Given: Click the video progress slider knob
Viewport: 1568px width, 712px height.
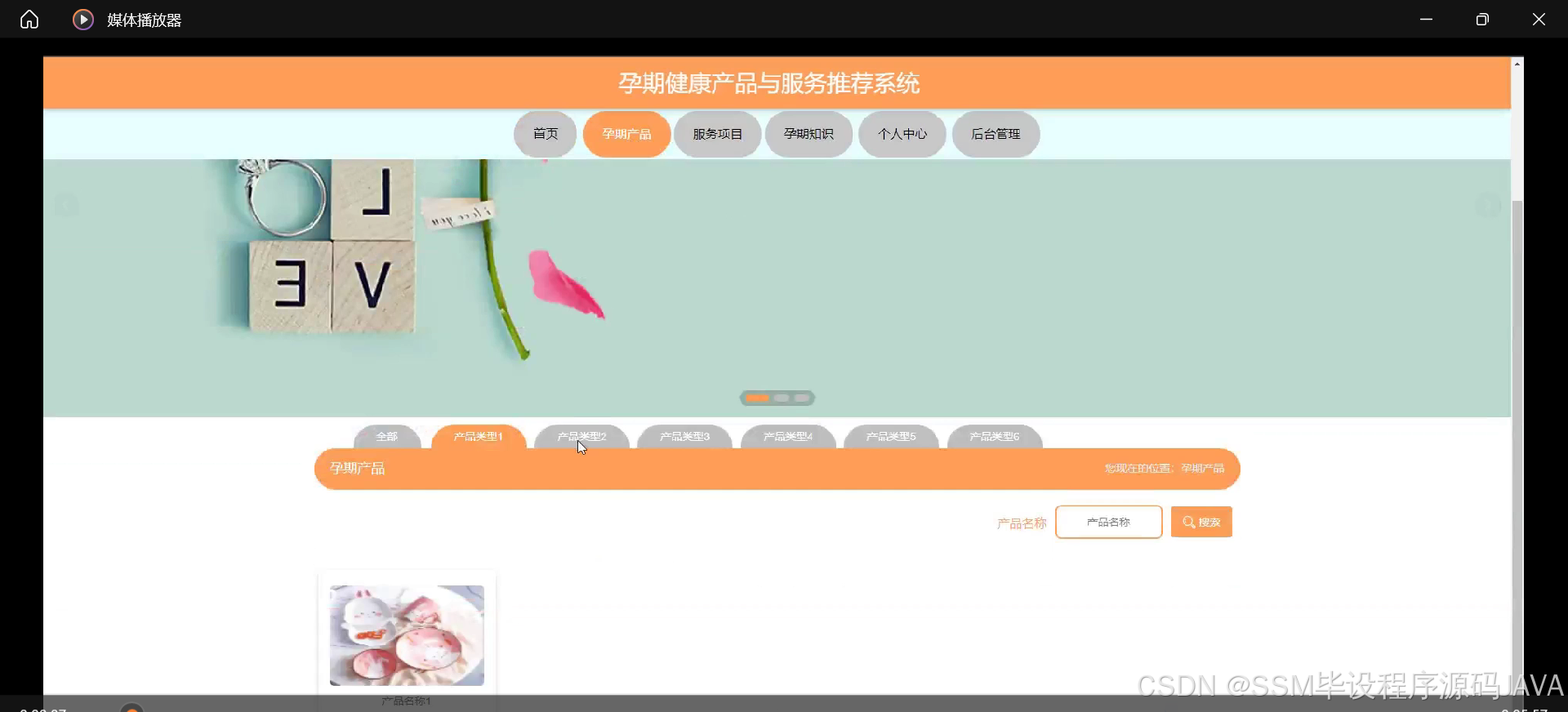Looking at the screenshot, I should tap(131, 708).
